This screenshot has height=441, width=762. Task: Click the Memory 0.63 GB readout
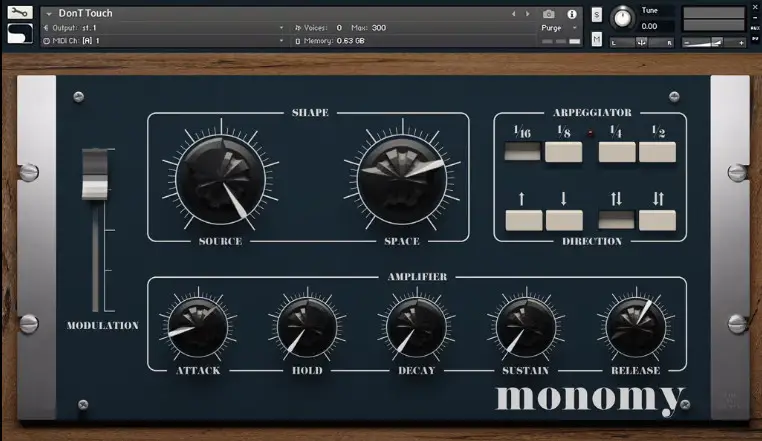[x=330, y=41]
